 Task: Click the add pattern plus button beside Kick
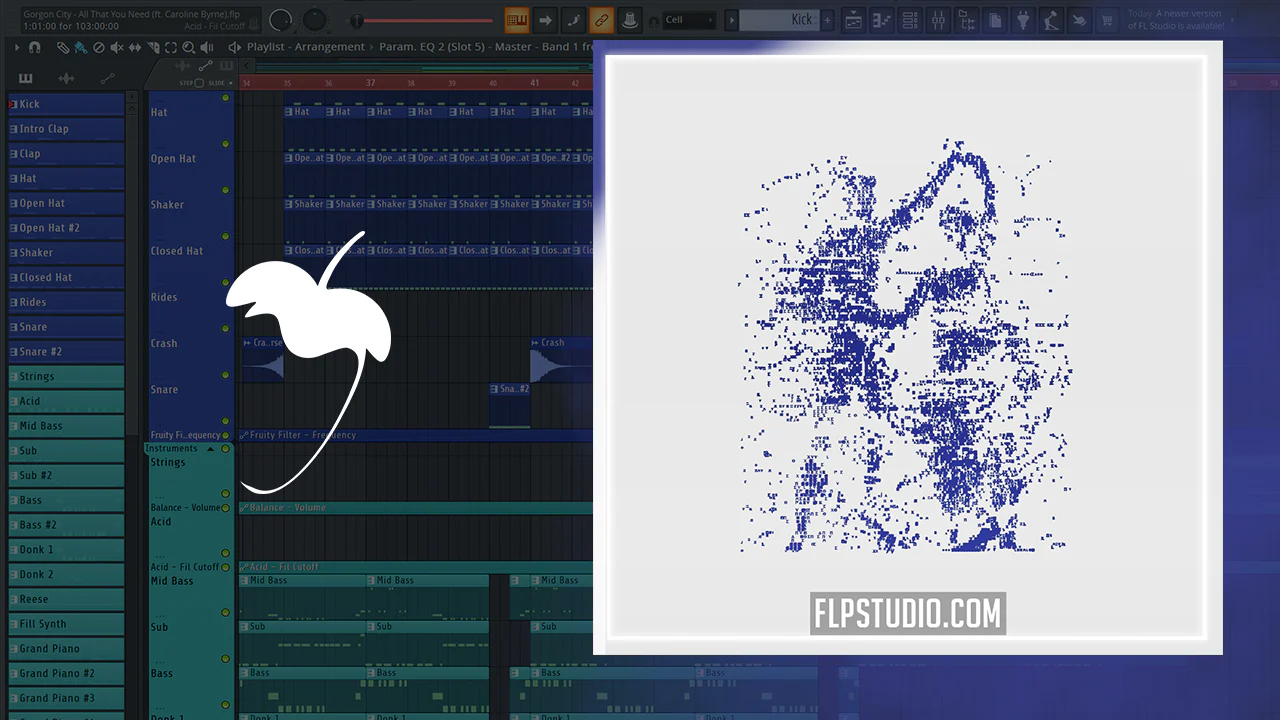point(827,20)
